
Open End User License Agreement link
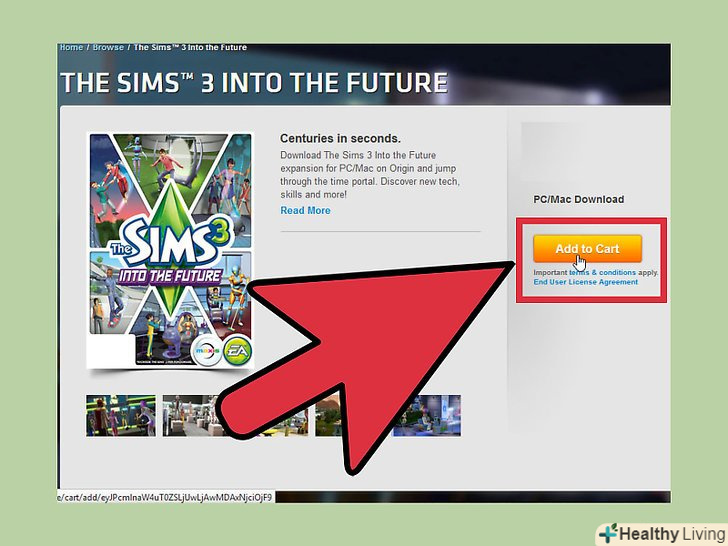pos(585,282)
